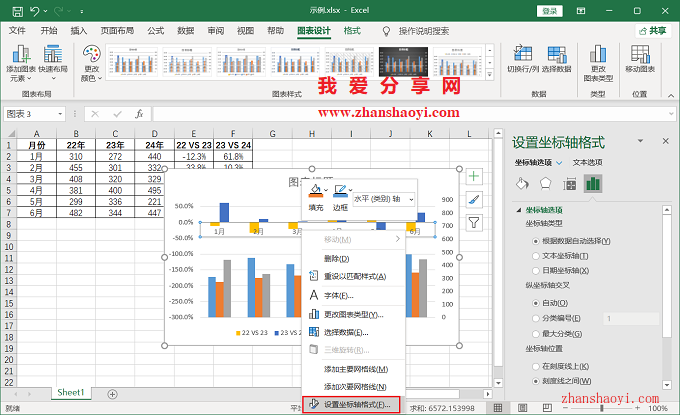Switch to Normal view in status bar
The height and width of the screenshot is (415, 680).
pos(498,408)
